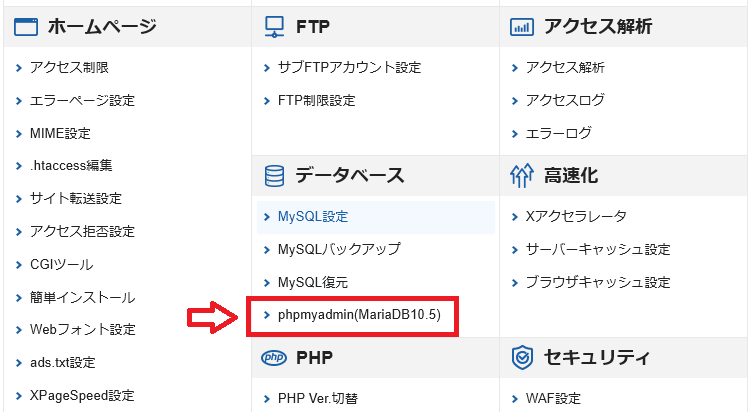Click the chevron beside WAF設定

(514, 399)
